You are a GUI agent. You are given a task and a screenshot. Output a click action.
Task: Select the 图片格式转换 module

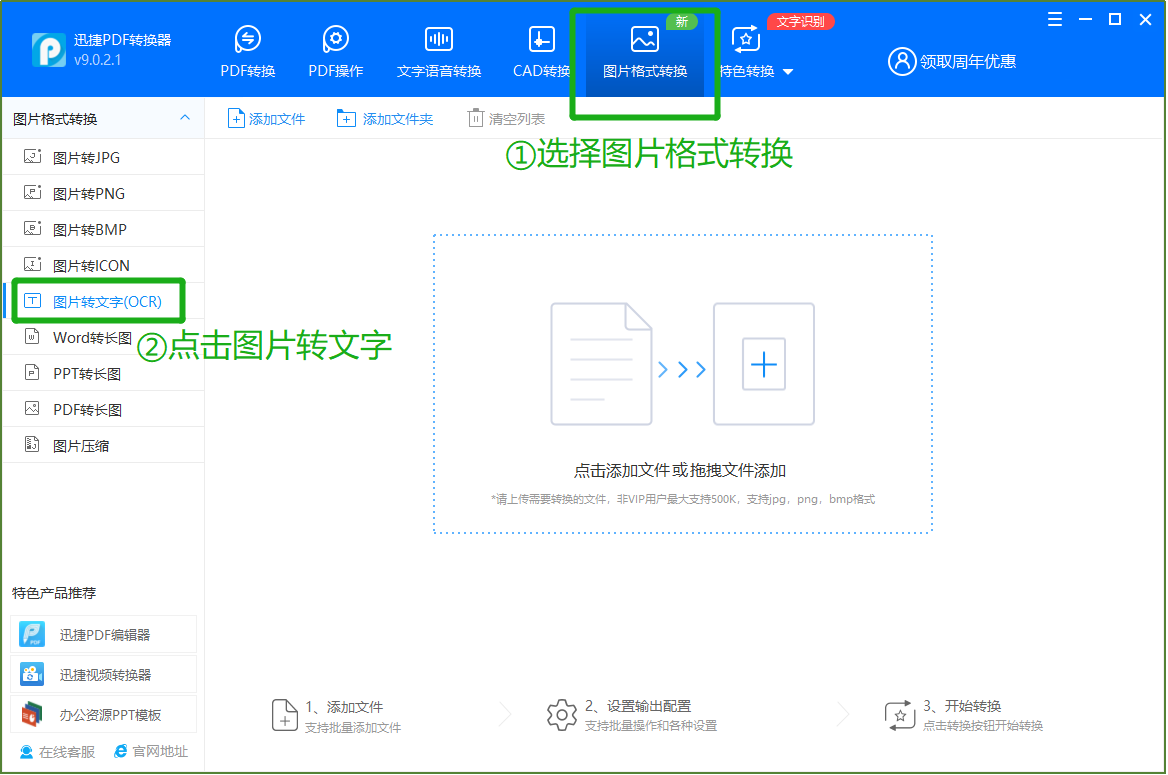point(644,50)
